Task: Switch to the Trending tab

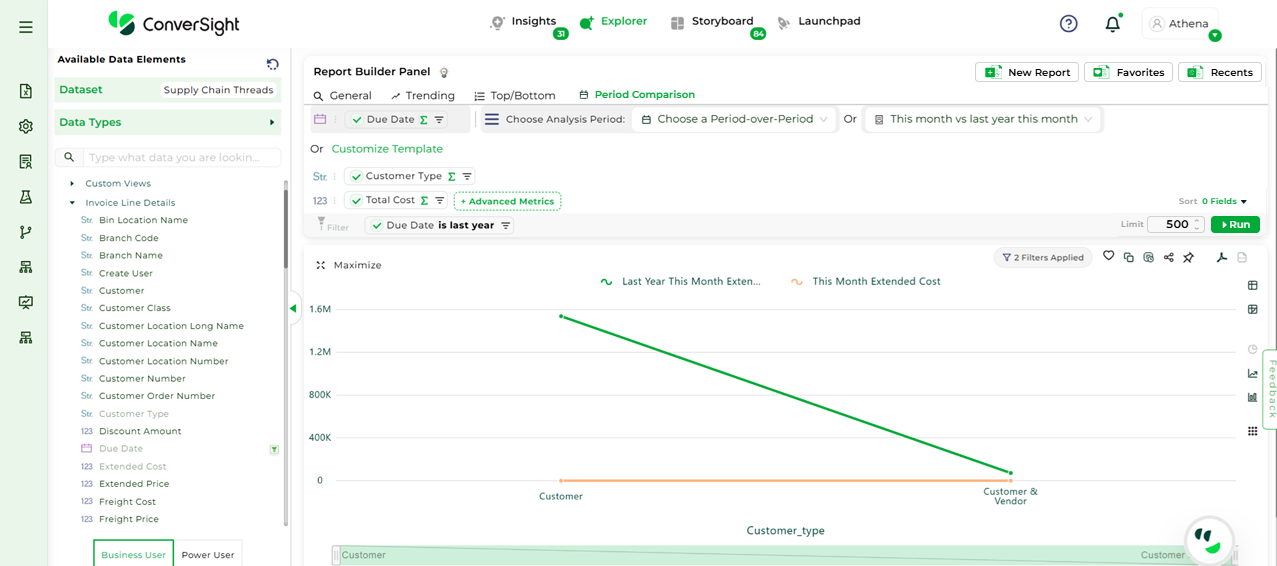Action: pos(422,96)
